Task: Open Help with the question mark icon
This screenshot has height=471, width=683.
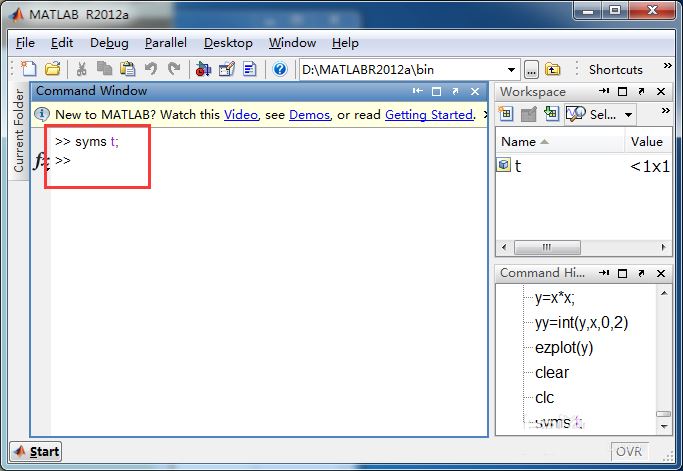Action: [x=280, y=69]
